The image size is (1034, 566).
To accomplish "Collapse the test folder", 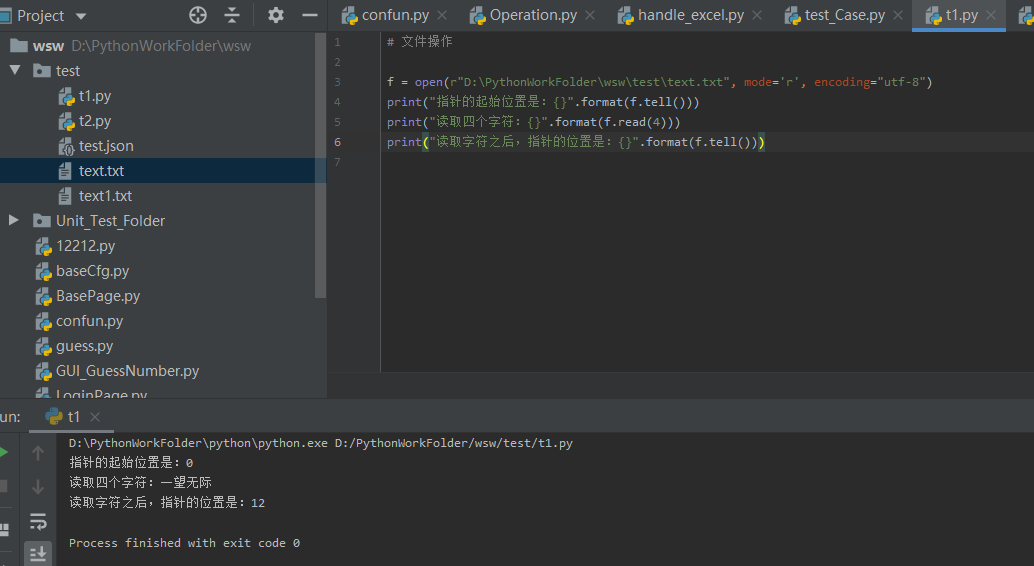I will (15, 70).
